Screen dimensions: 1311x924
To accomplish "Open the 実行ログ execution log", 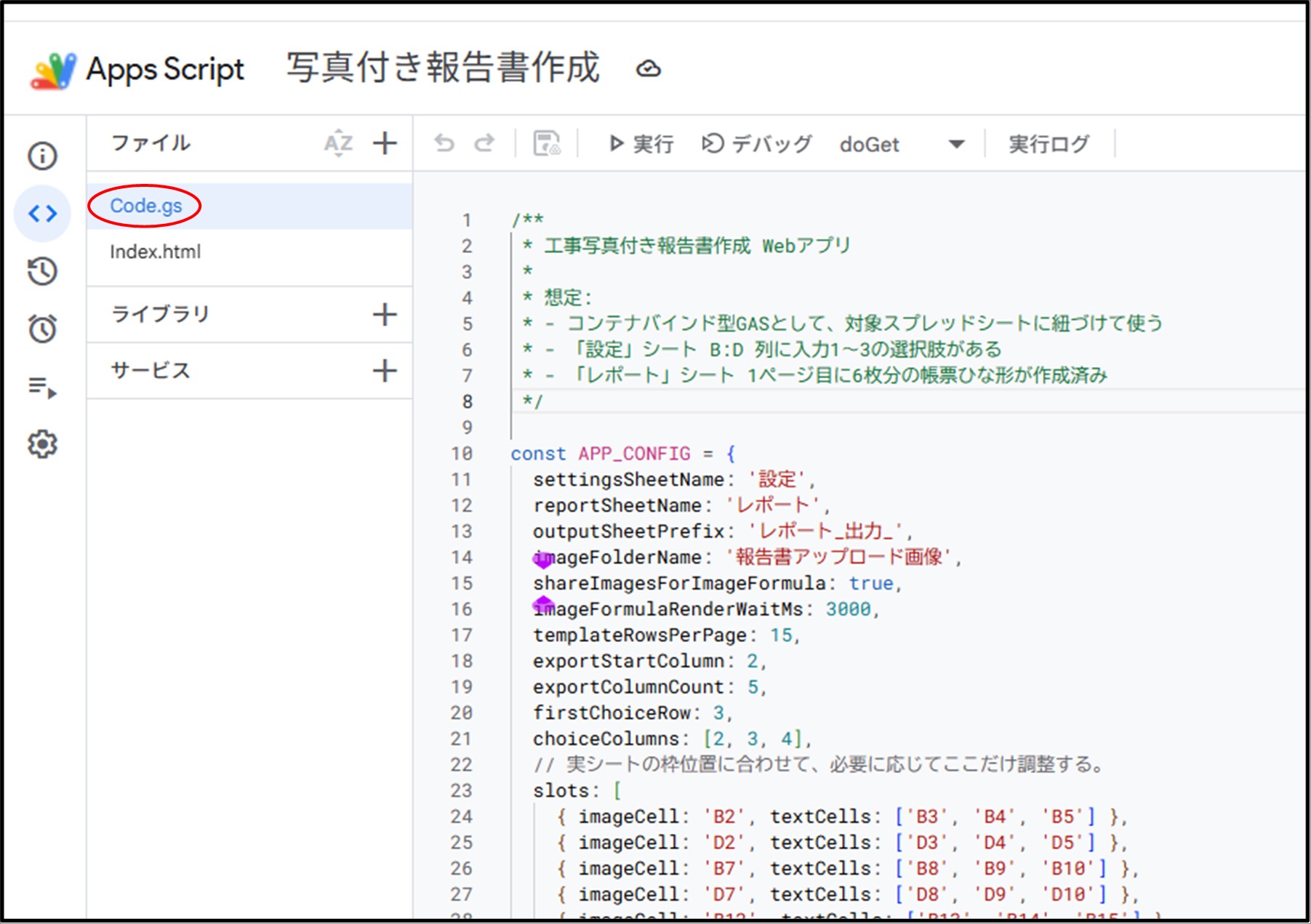I will (1049, 144).
